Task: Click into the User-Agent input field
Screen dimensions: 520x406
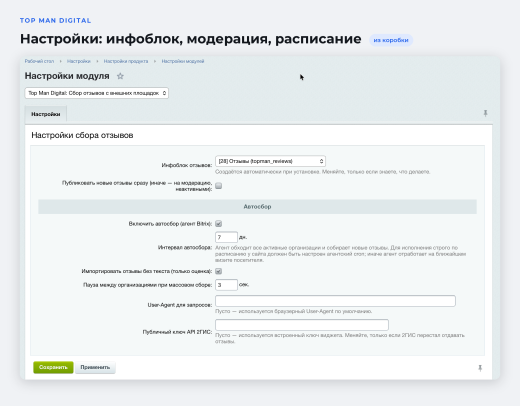Action: (335, 301)
